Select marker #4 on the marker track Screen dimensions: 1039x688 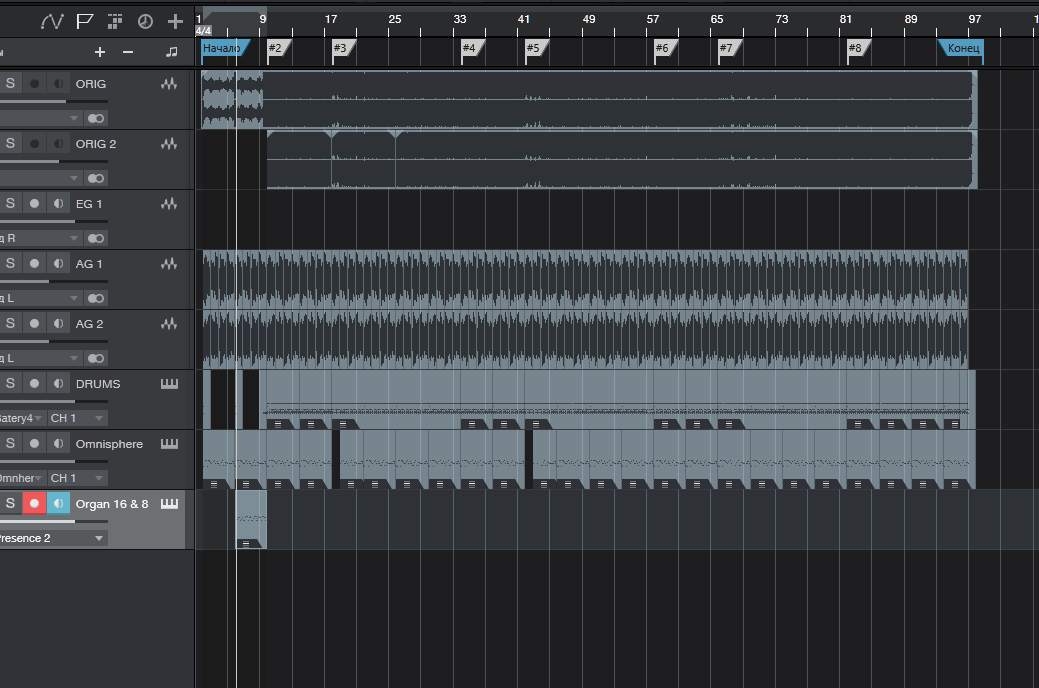click(472, 48)
